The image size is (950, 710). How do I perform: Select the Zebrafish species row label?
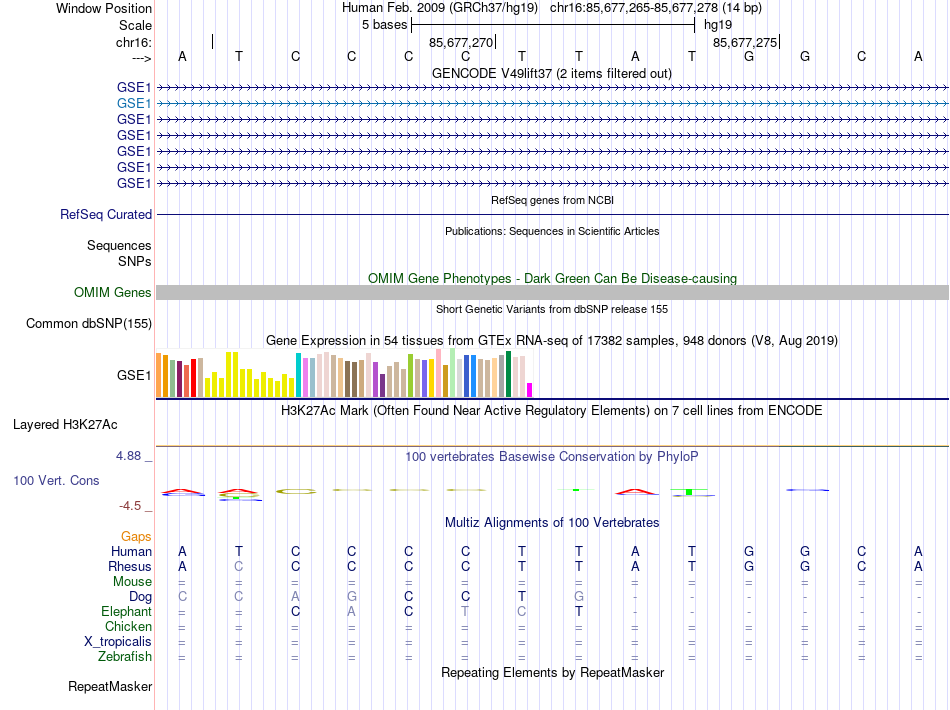pyautogui.click(x=125, y=657)
